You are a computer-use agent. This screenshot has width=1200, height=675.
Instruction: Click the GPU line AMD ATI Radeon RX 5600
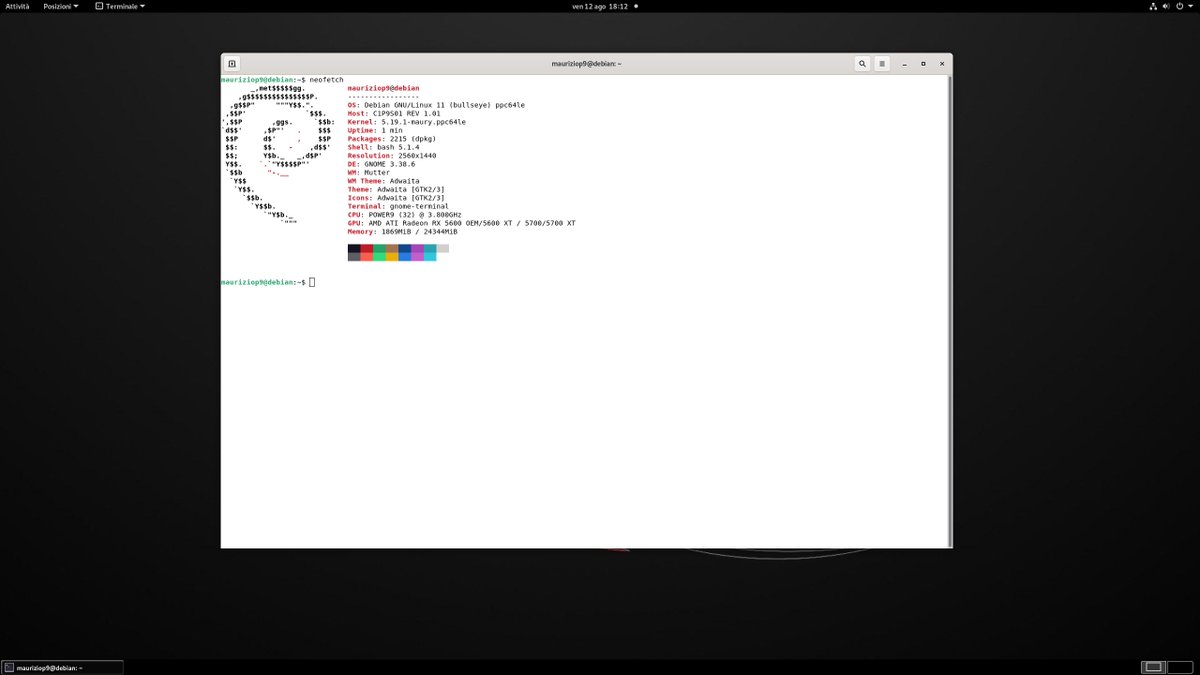click(462, 223)
